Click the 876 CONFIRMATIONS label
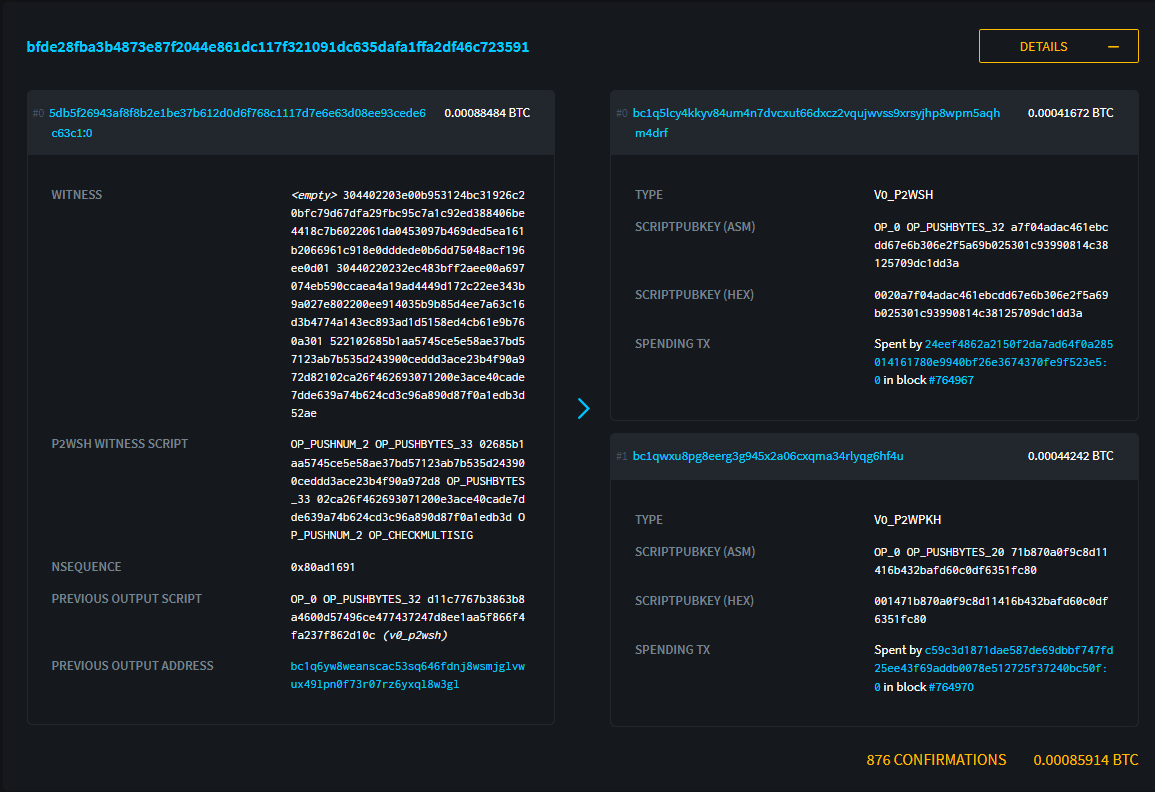The width and height of the screenshot is (1155, 792). [x=936, y=760]
